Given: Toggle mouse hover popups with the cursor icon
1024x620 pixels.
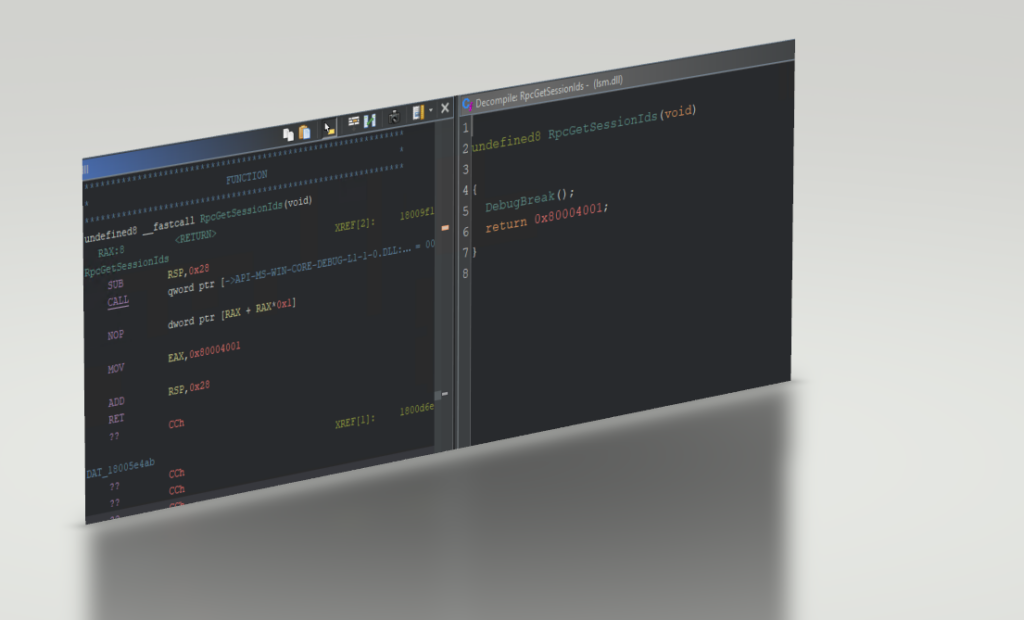Looking at the screenshot, I should click(327, 127).
